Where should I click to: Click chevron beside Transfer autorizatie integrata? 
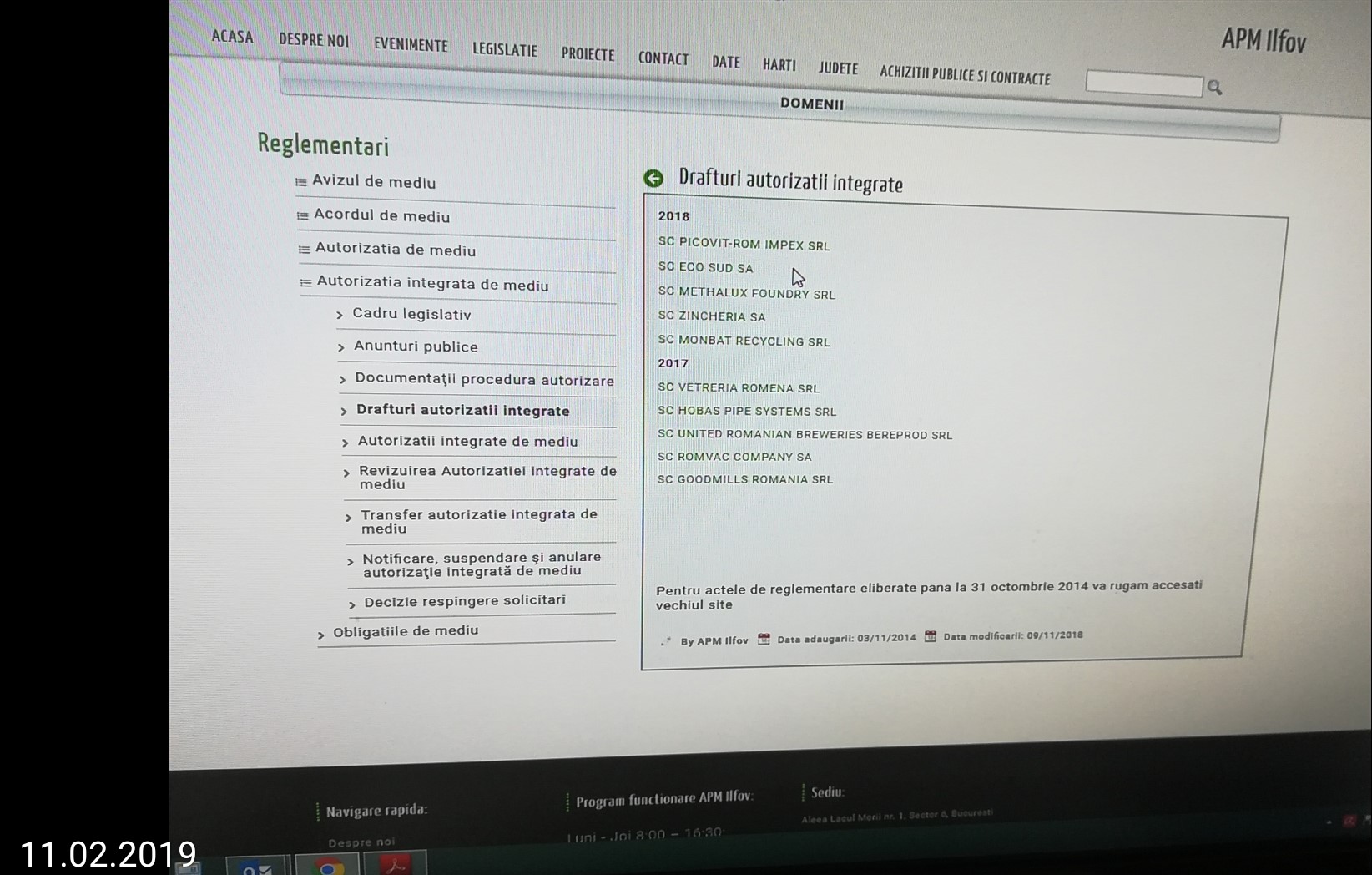pos(348,517)
